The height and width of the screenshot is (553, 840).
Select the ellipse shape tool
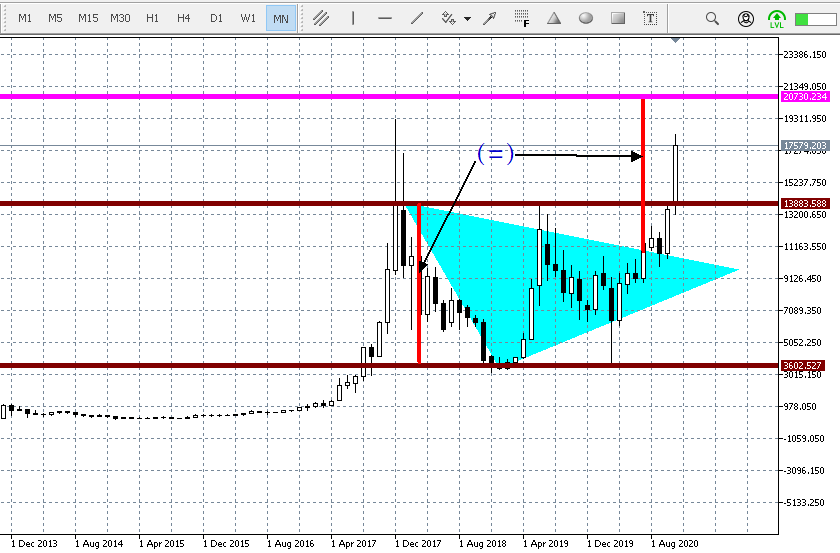(586, 18)
